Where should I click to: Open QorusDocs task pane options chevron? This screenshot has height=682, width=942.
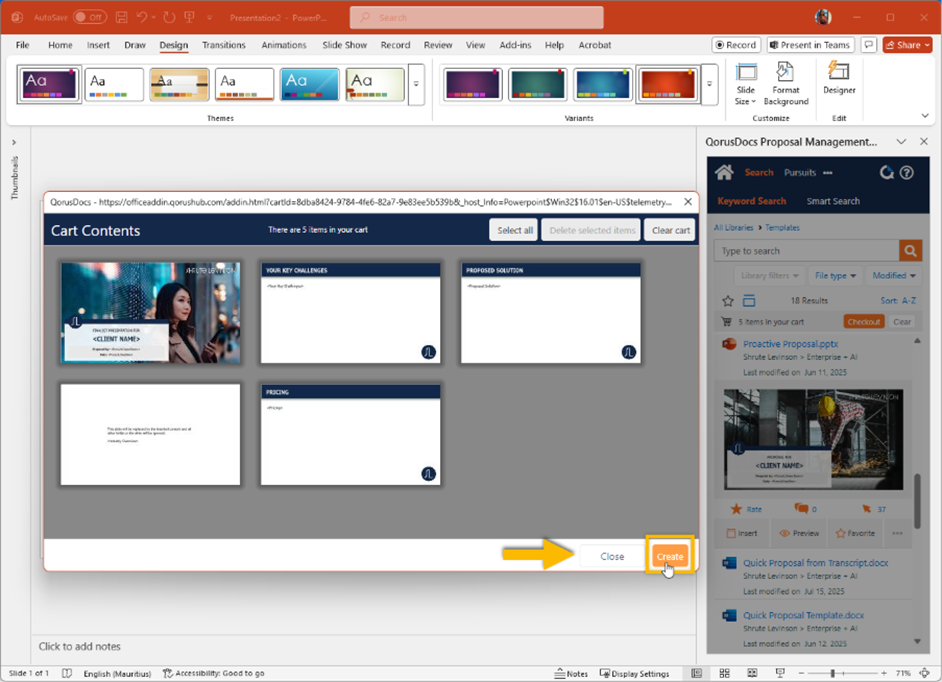pos(901,142)
